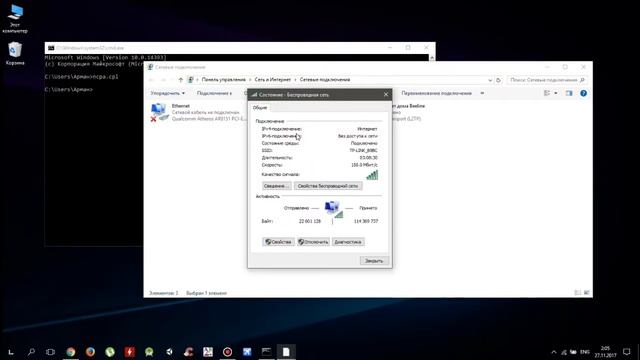Open the taskbar clock and date
This screenshot has width=640, height=360.
tap(605, 352)
